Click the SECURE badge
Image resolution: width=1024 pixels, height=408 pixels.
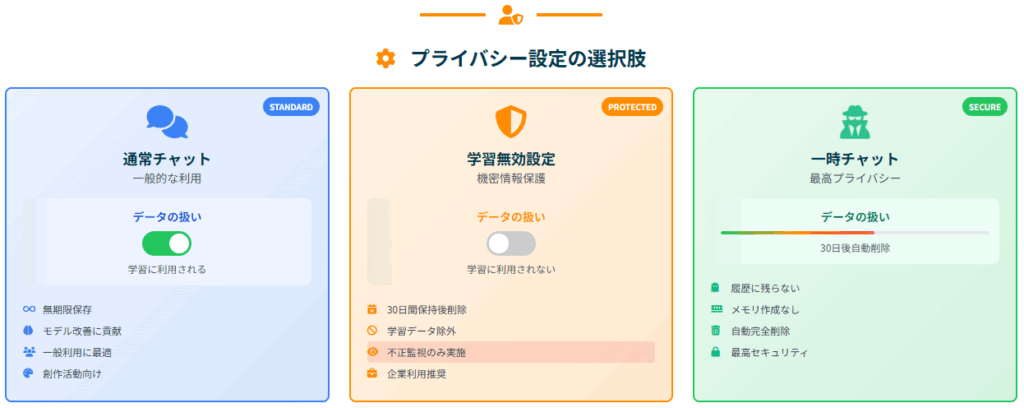click(x=984, y=107)
